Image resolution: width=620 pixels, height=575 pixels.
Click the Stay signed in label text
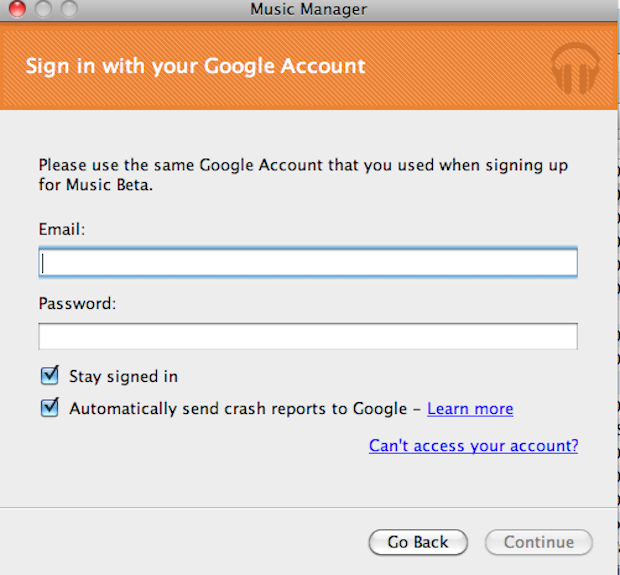point(123,377)
